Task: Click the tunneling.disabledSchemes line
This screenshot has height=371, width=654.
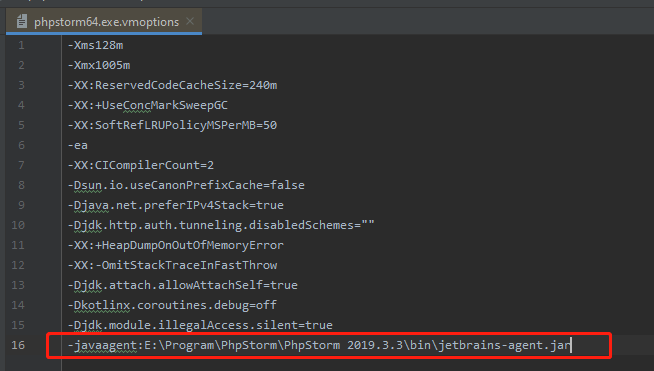Action: pos(221,225)
